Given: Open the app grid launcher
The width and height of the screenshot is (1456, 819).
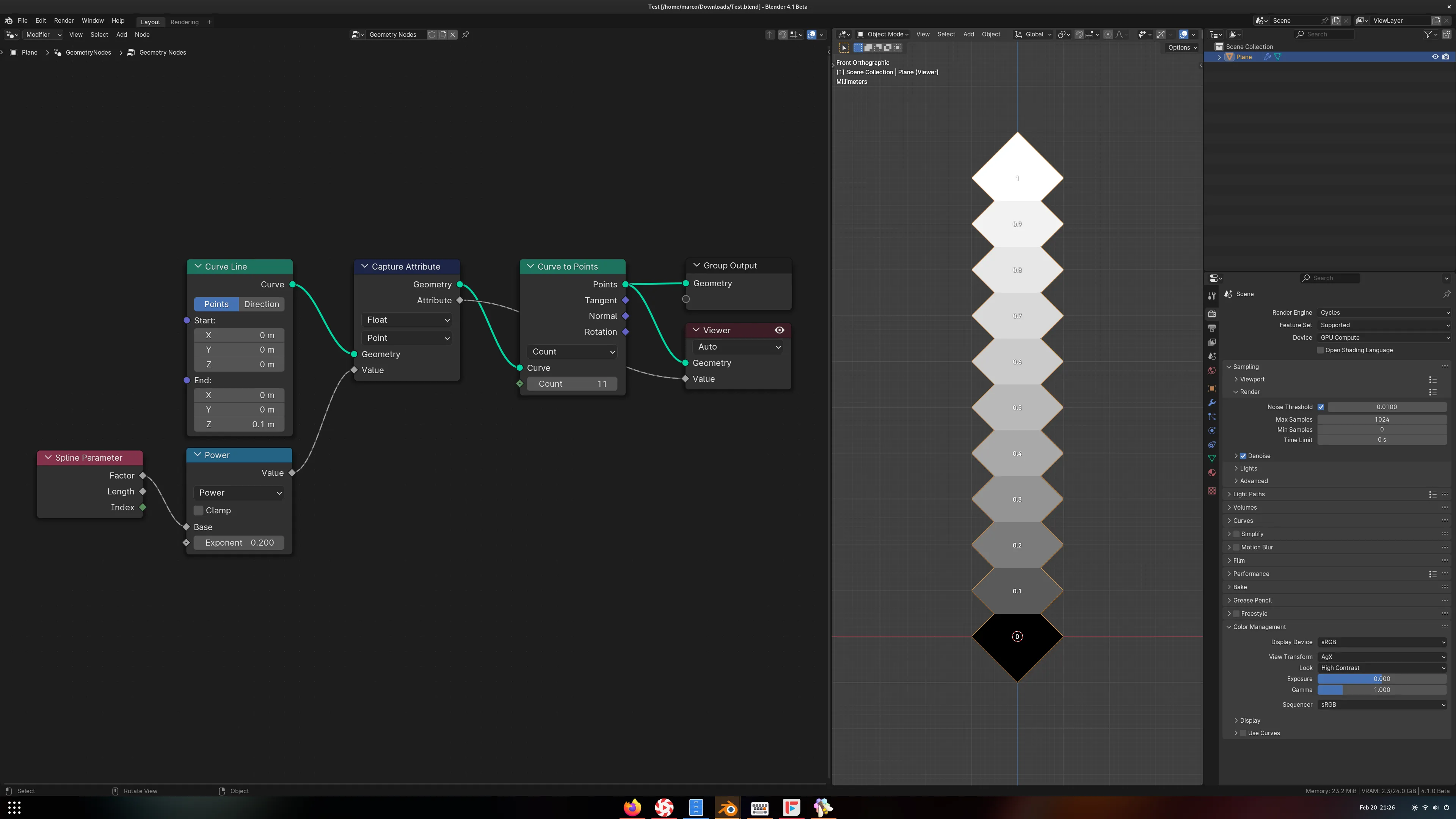Looking at the screenshot, I should 14,808.
